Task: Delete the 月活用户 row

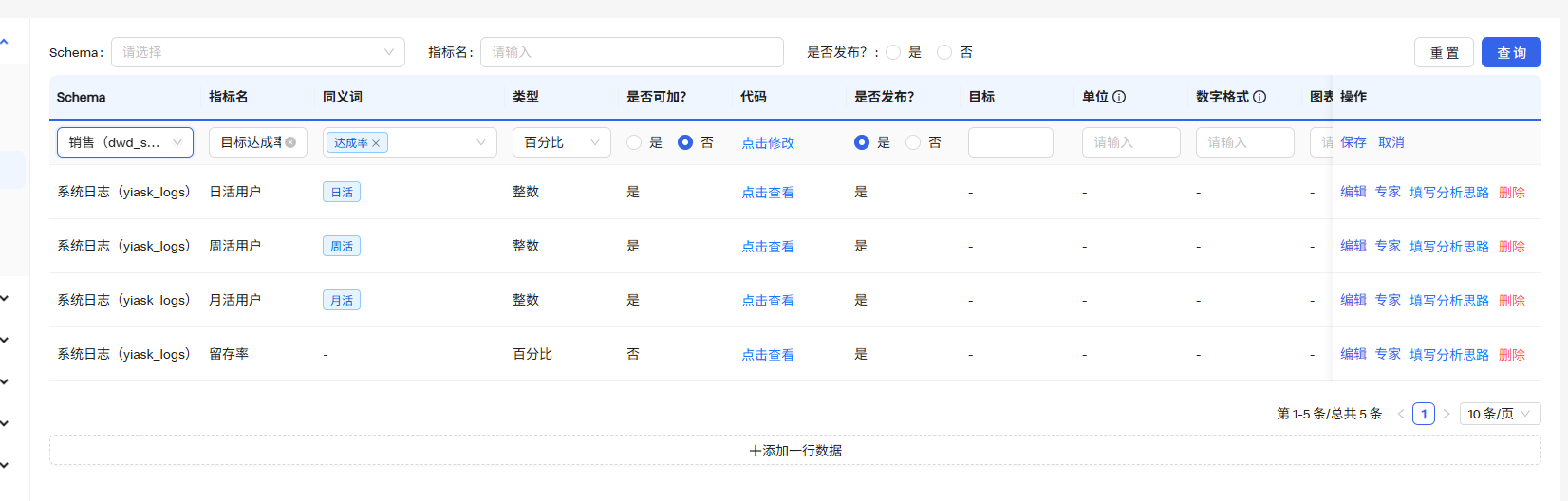Action: tap(1512, 301)
